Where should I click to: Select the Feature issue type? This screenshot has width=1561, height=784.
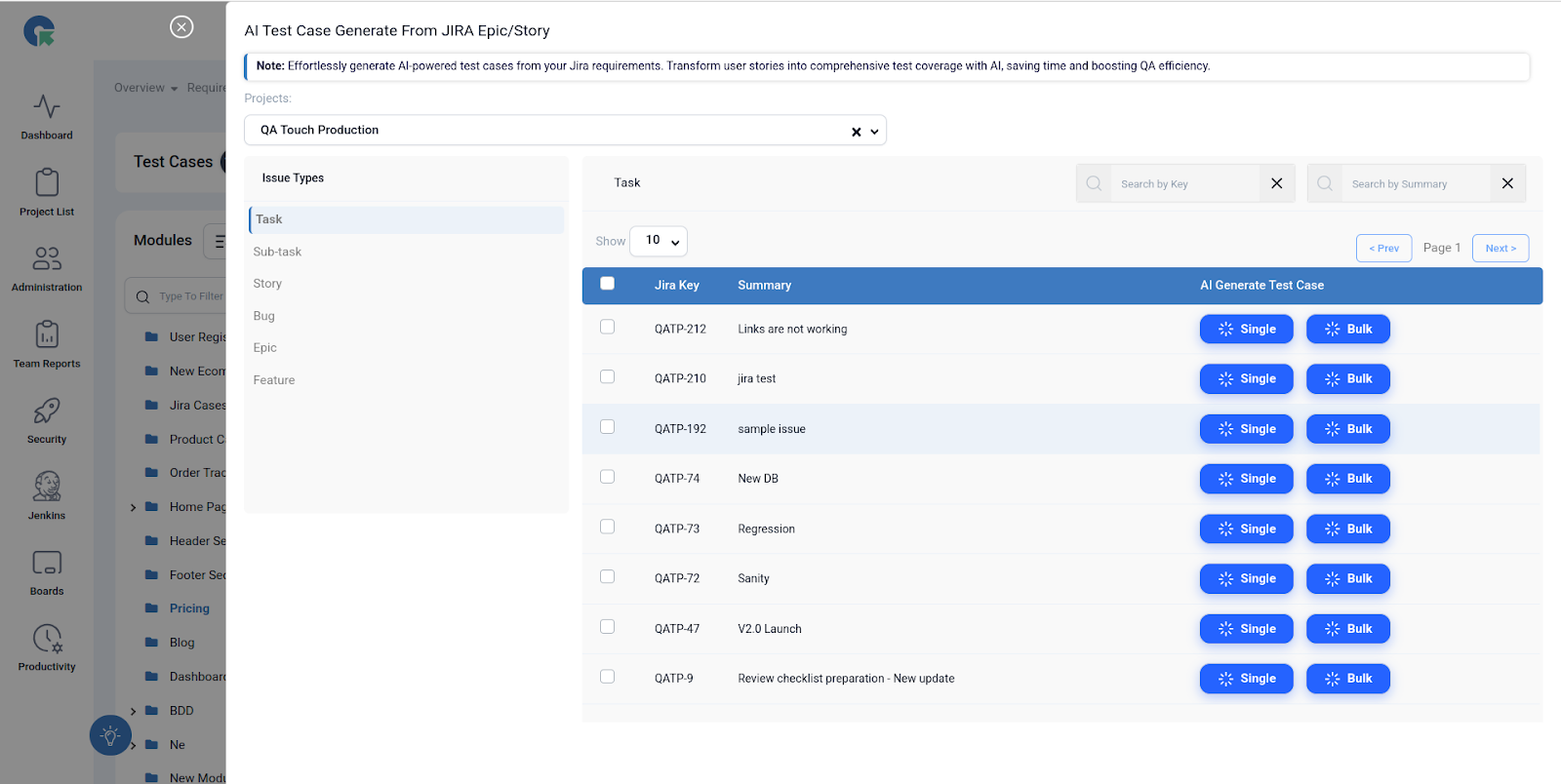point(273,380)
